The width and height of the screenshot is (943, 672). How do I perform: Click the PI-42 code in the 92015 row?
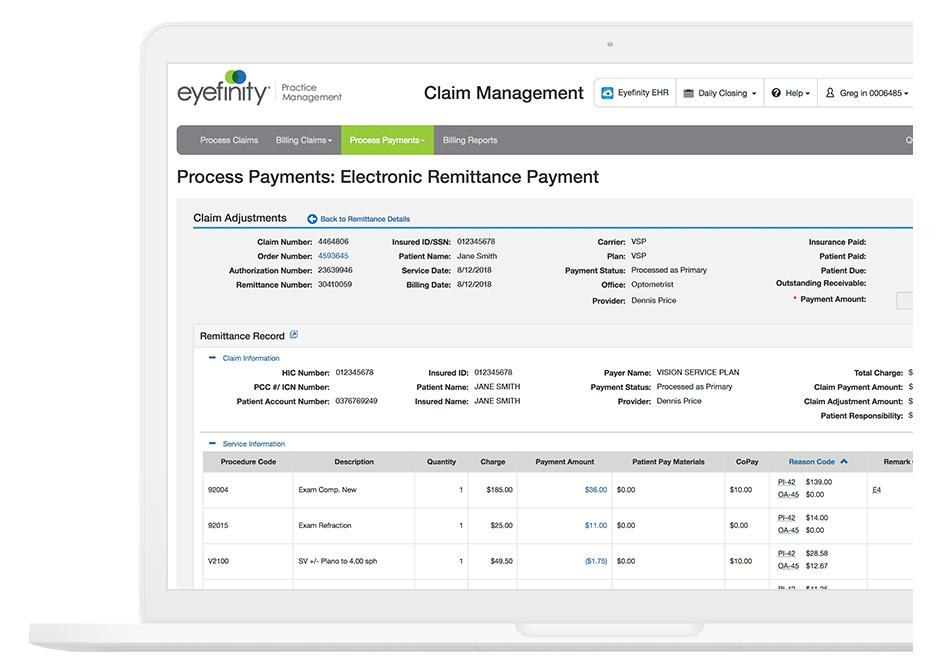(787, 517)
